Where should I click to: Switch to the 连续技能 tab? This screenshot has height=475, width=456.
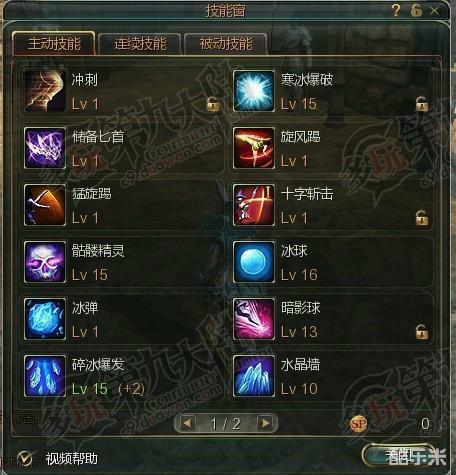(x=140, y=44)
